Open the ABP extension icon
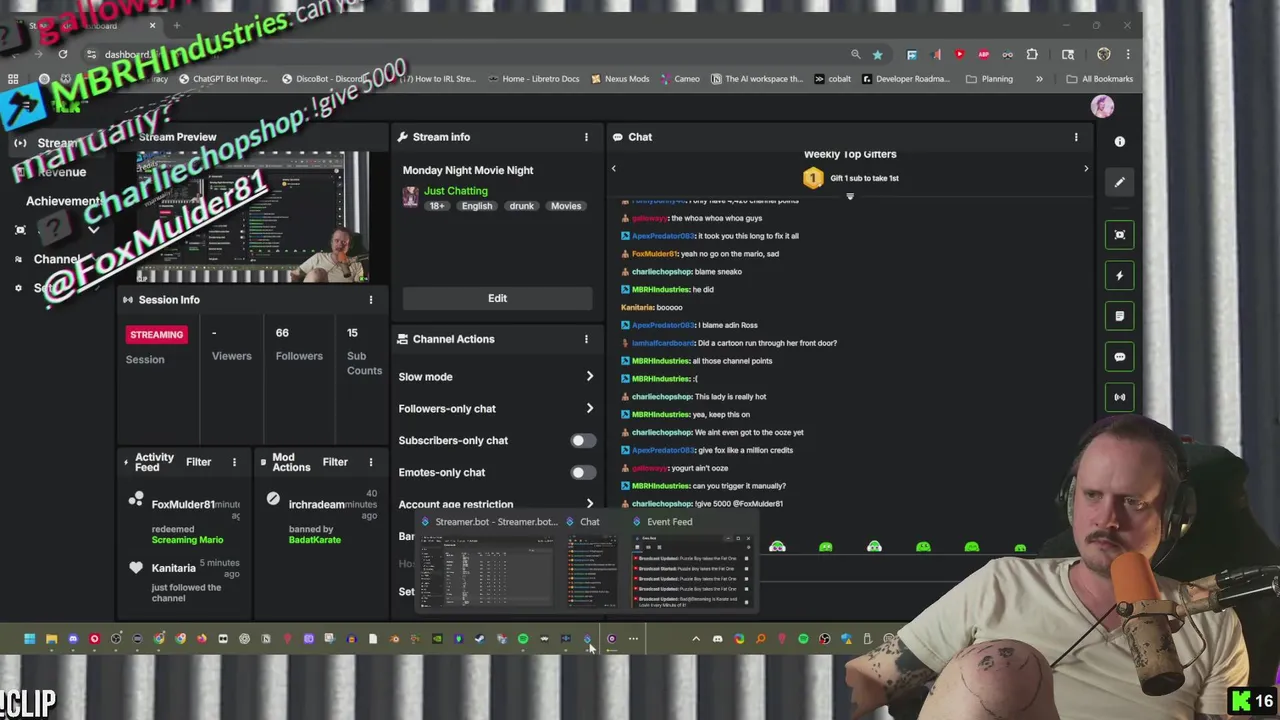The height and width of the screenshot is (720, 1280). 983,55
